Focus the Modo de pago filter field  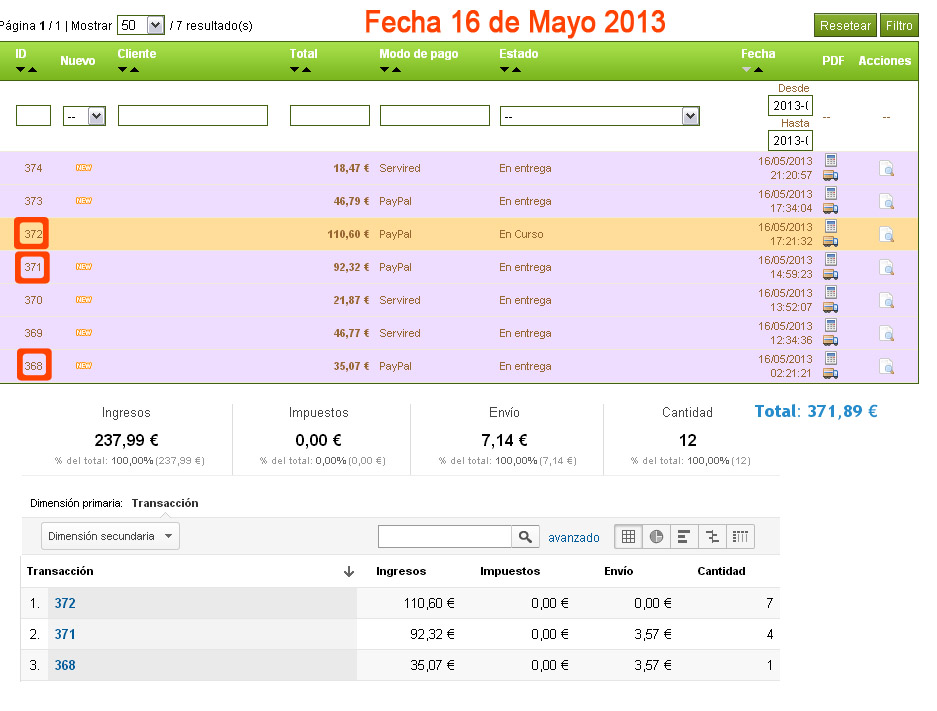click(x=435, y=115)
